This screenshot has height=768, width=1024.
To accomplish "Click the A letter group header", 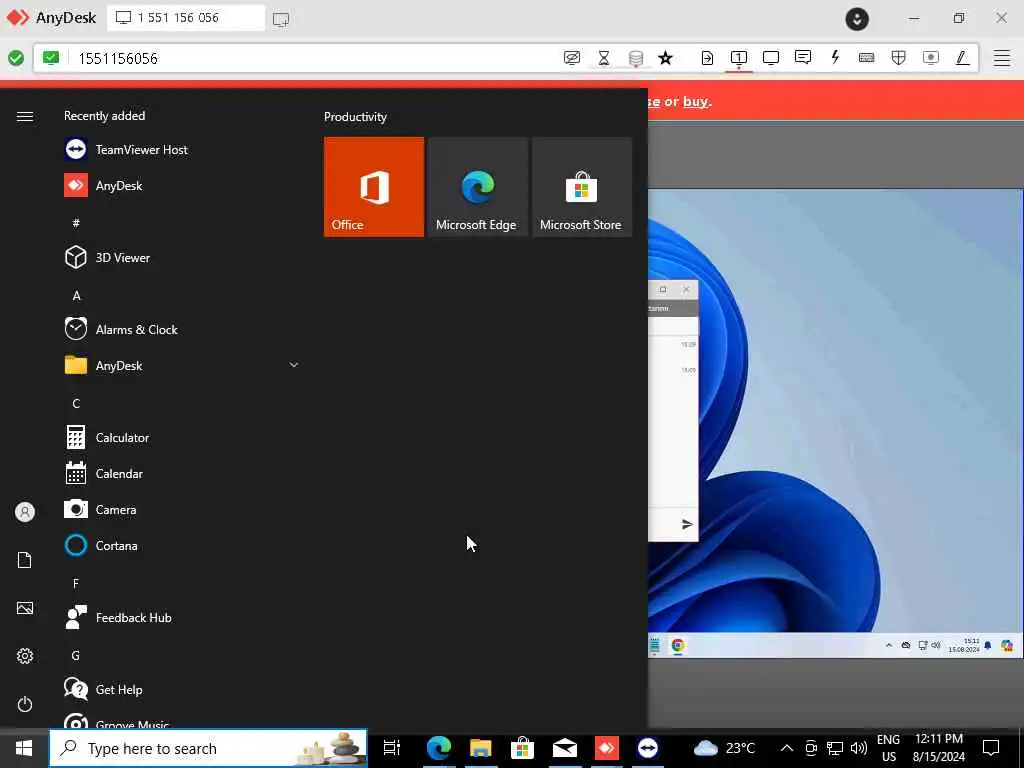I will 76,295.
